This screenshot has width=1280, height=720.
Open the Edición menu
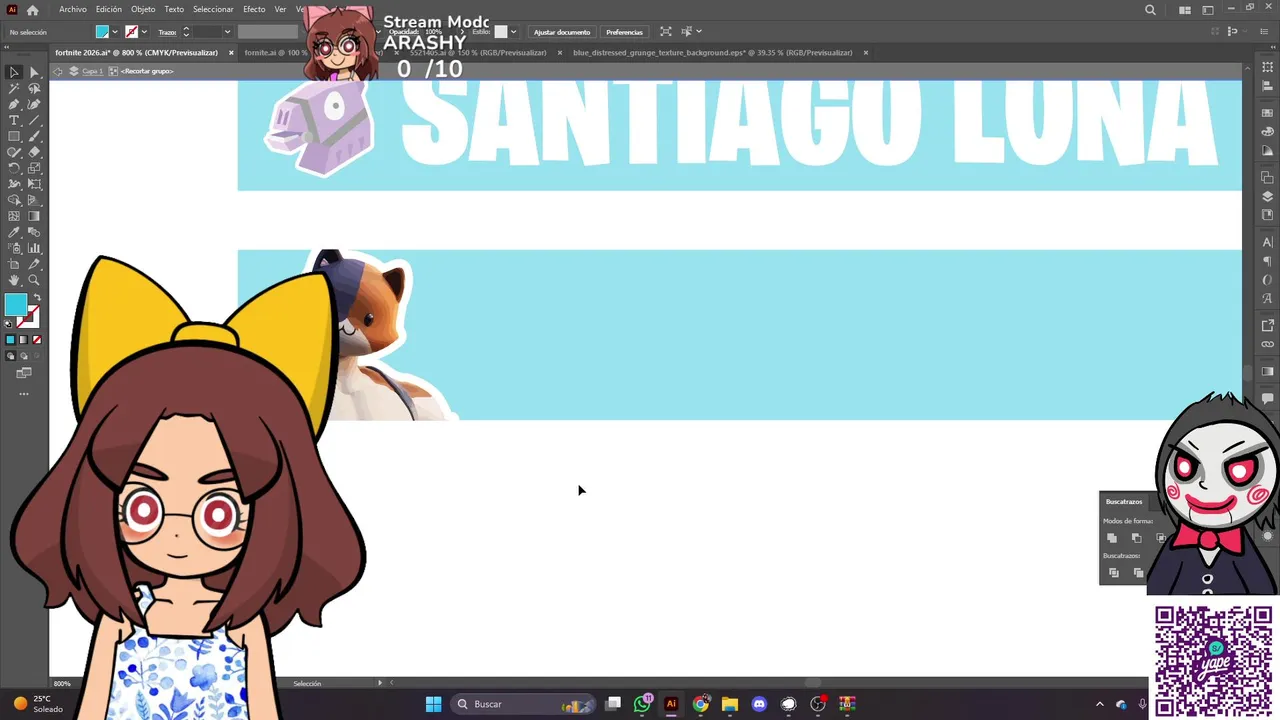(x=109, y=10)
